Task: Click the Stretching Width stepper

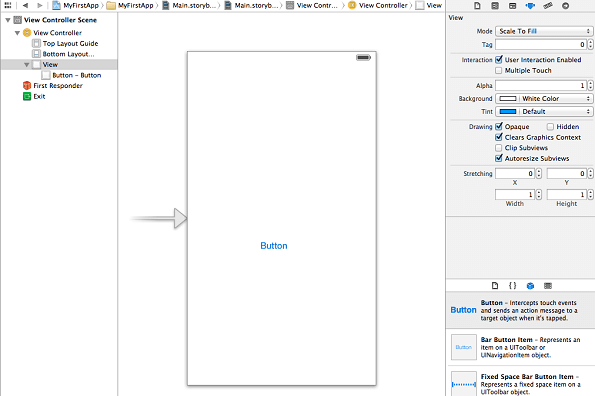Action: point(539,195)
